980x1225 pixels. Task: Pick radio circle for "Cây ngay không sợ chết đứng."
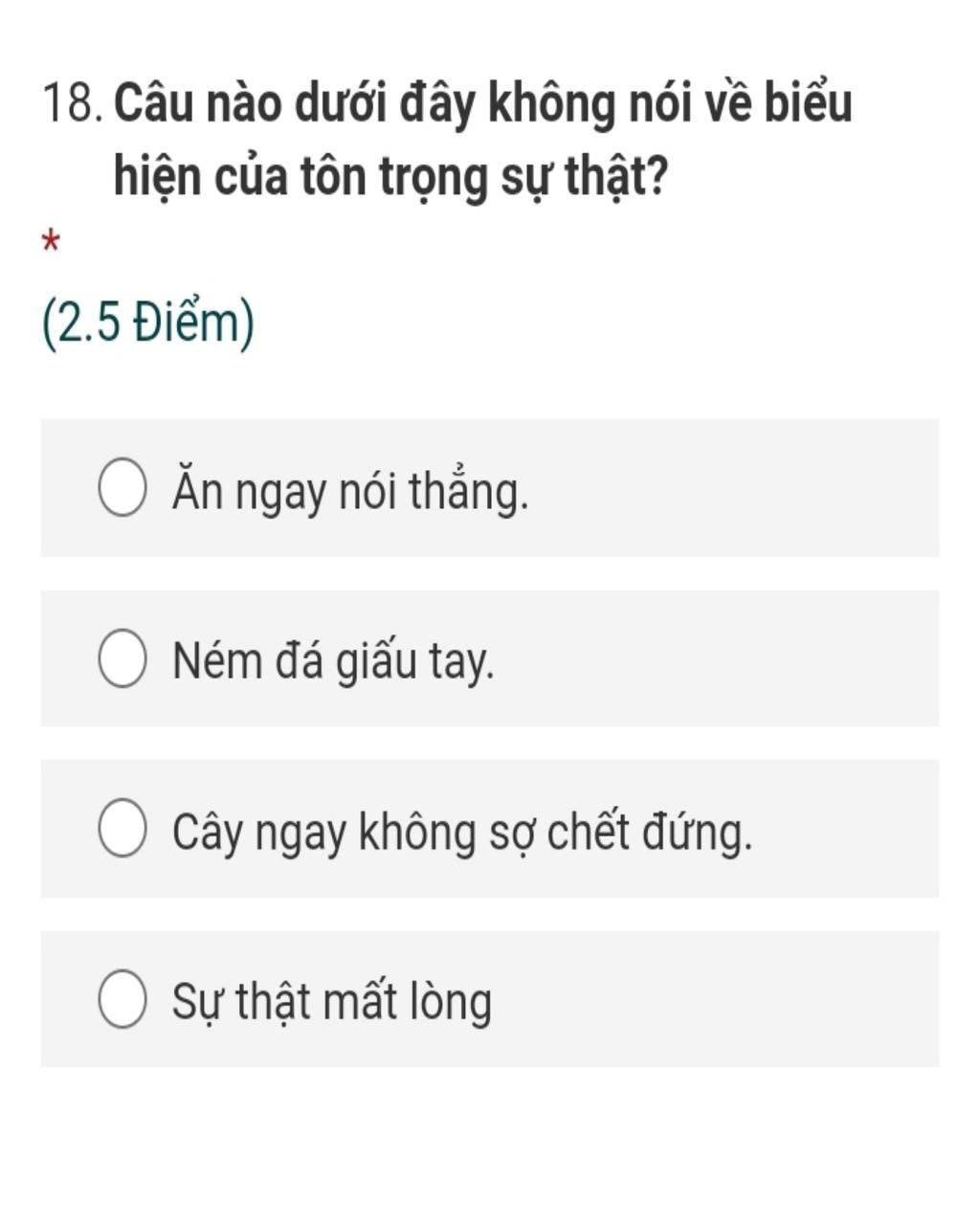point(122,829)
